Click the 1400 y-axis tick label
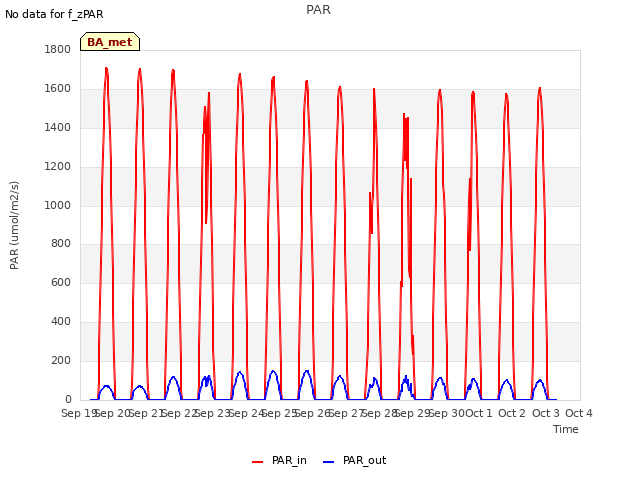Image resolution: width=640 pixels, height=480 pixels. 58,127
